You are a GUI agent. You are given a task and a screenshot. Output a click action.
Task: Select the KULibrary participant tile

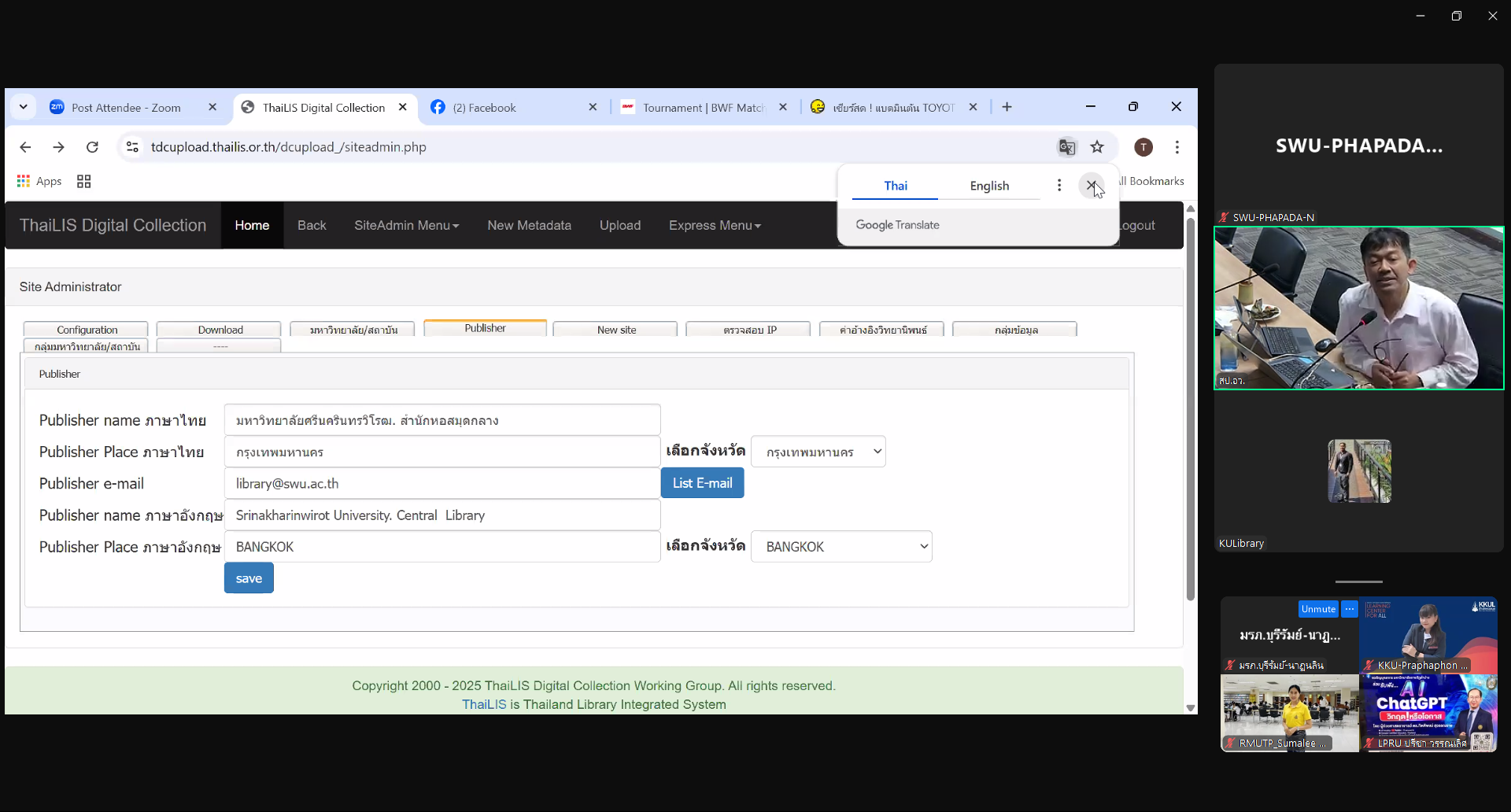pyautogui.click(x=1359, y=472)
